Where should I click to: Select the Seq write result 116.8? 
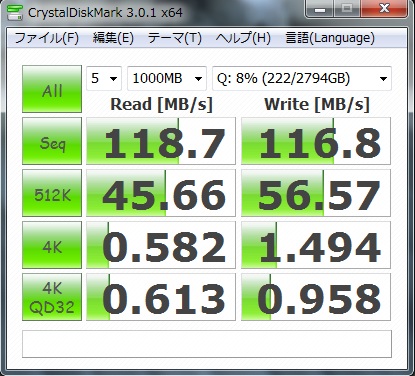(x=316, y=141)
